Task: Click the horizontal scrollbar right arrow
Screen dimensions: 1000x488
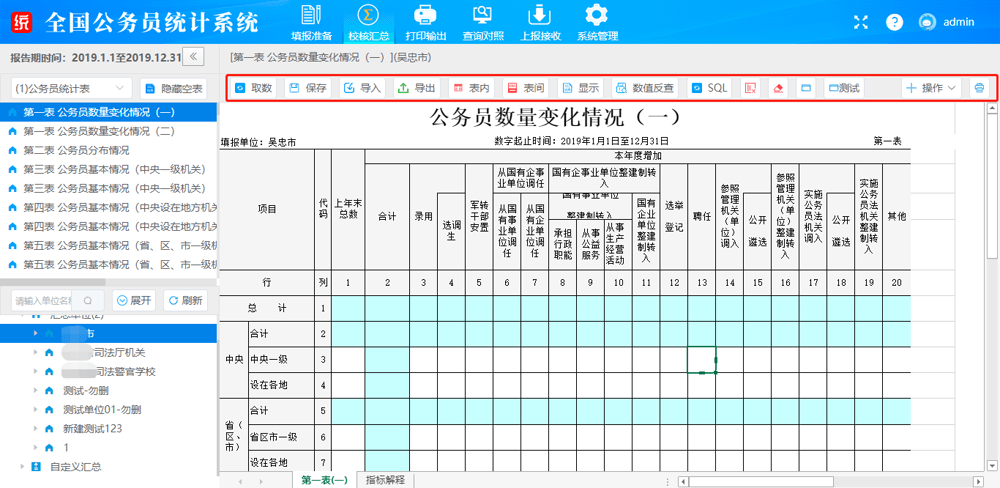Action: [977, 481]
